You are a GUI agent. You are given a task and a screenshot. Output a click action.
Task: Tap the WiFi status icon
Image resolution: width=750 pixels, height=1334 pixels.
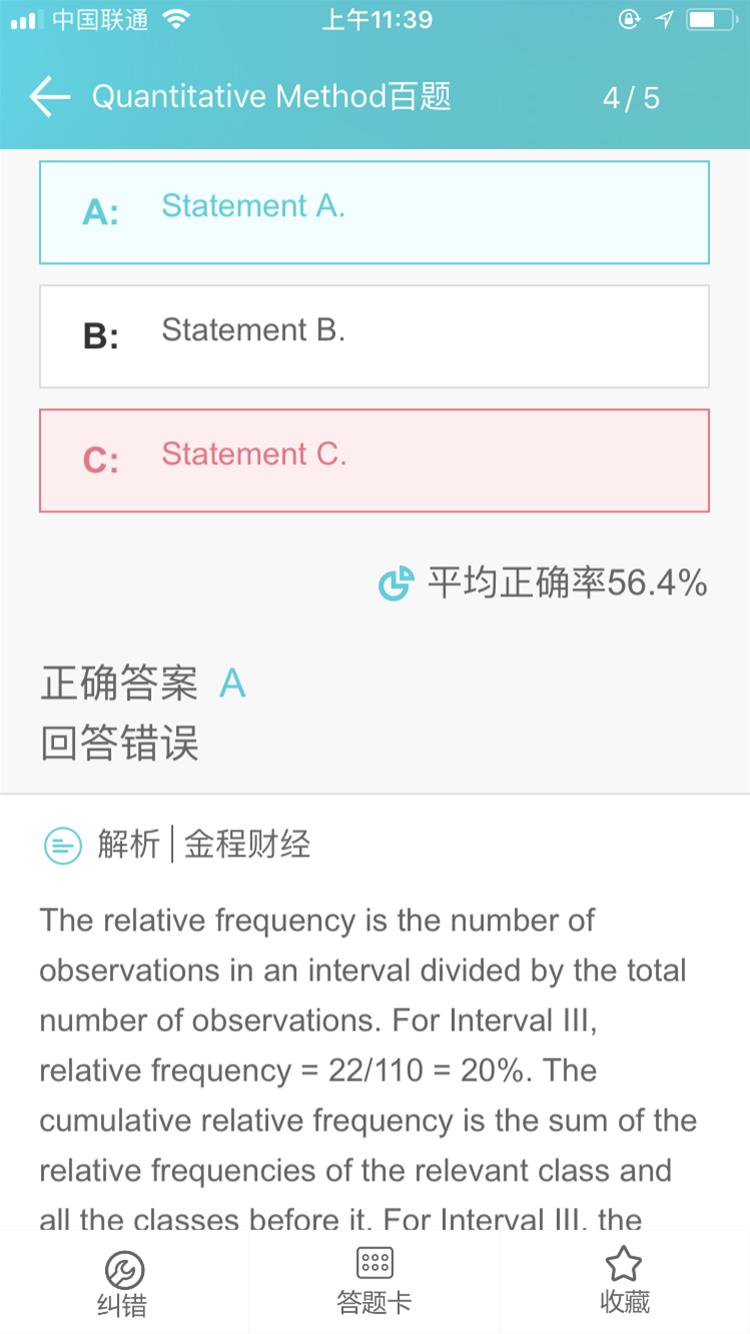point(176,20)
